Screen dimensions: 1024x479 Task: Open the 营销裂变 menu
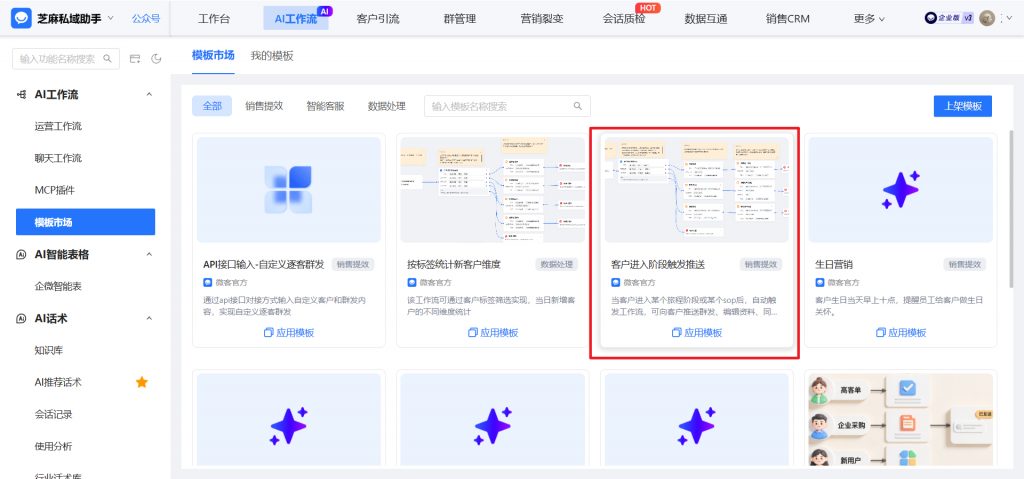coord(542,19)
